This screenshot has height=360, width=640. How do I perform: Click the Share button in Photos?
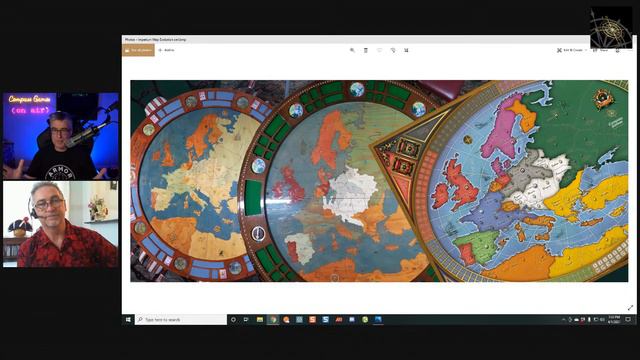(x=600, y=50)
